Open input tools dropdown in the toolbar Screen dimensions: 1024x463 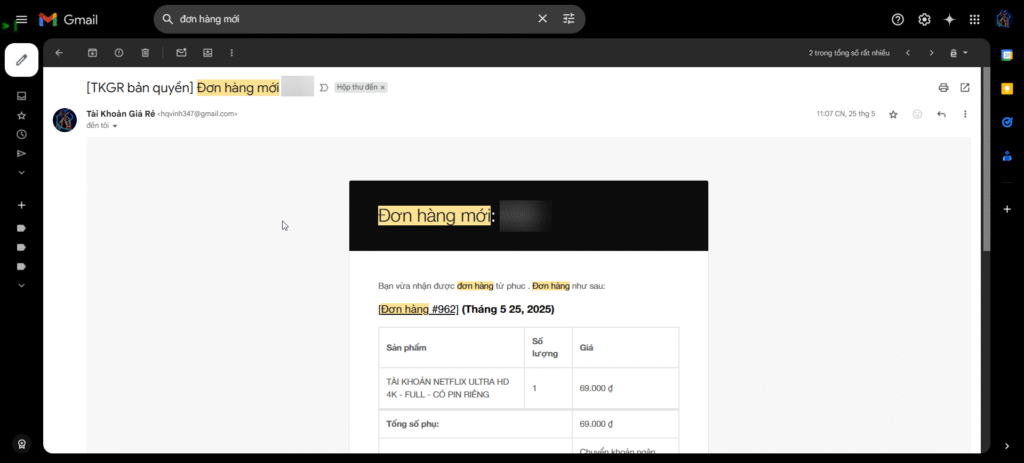(x=959, y=53)
